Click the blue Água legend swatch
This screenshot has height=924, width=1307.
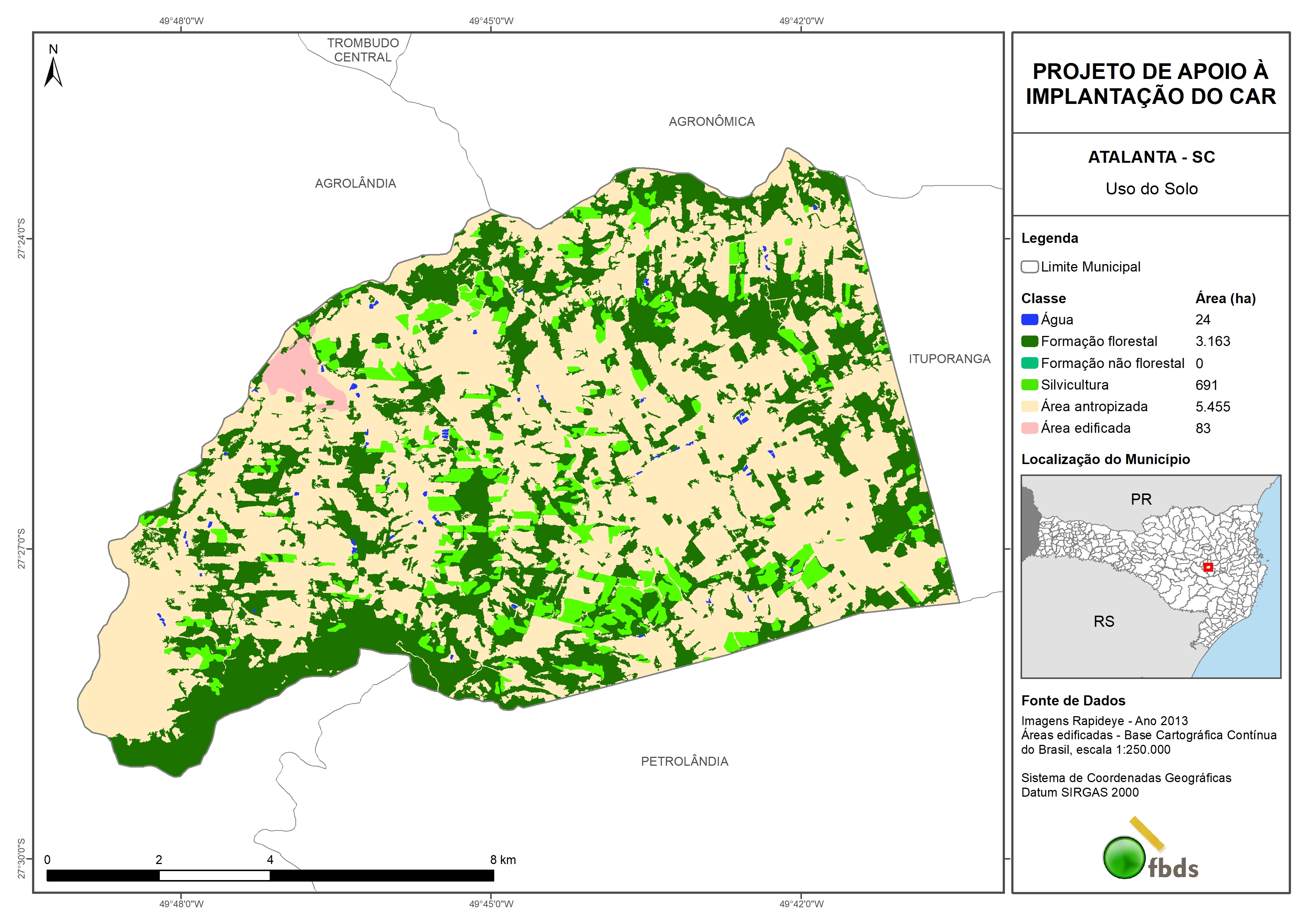coord(1029,320)
